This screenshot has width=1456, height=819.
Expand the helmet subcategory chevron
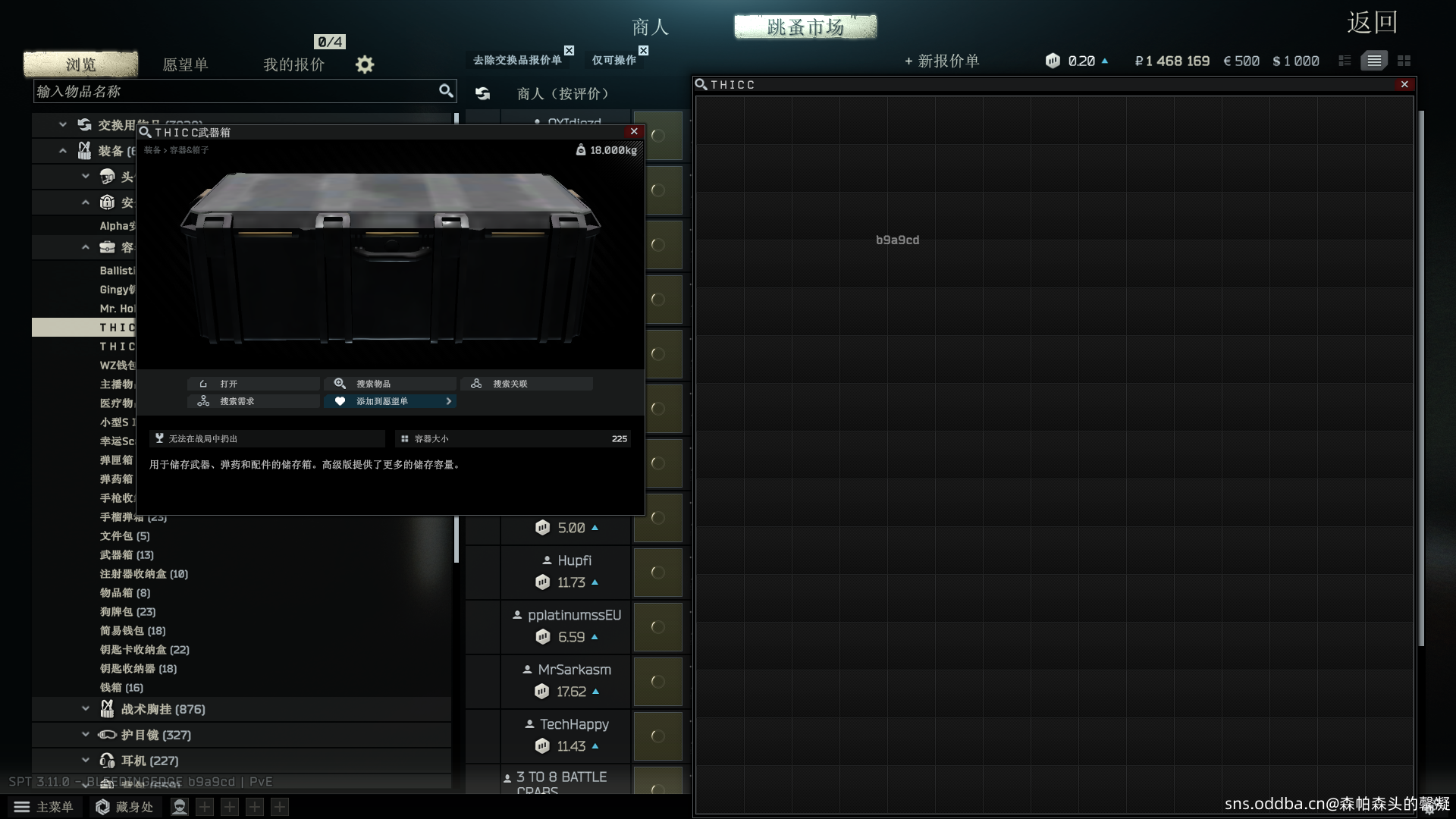(86, 177)
